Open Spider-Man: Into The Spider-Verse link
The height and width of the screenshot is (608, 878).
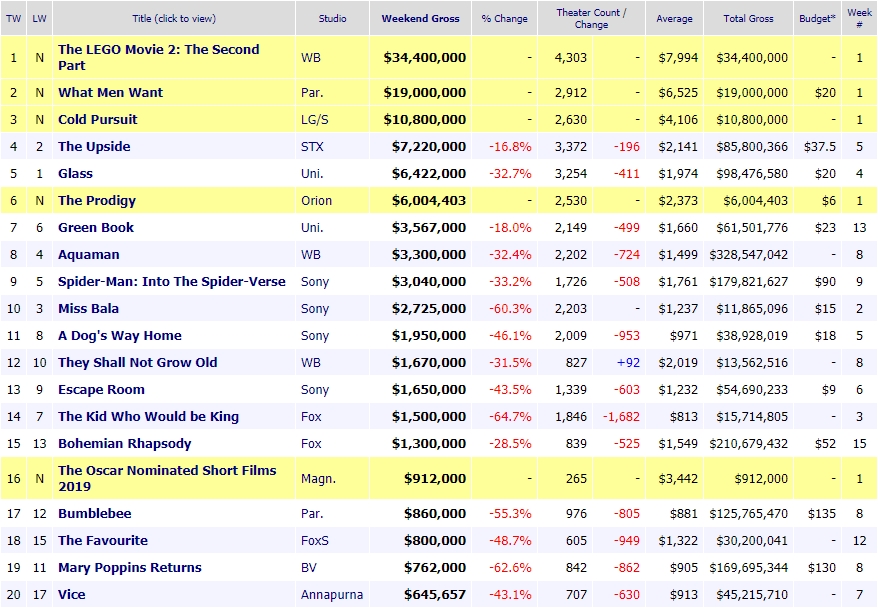[x=172, y=281]
